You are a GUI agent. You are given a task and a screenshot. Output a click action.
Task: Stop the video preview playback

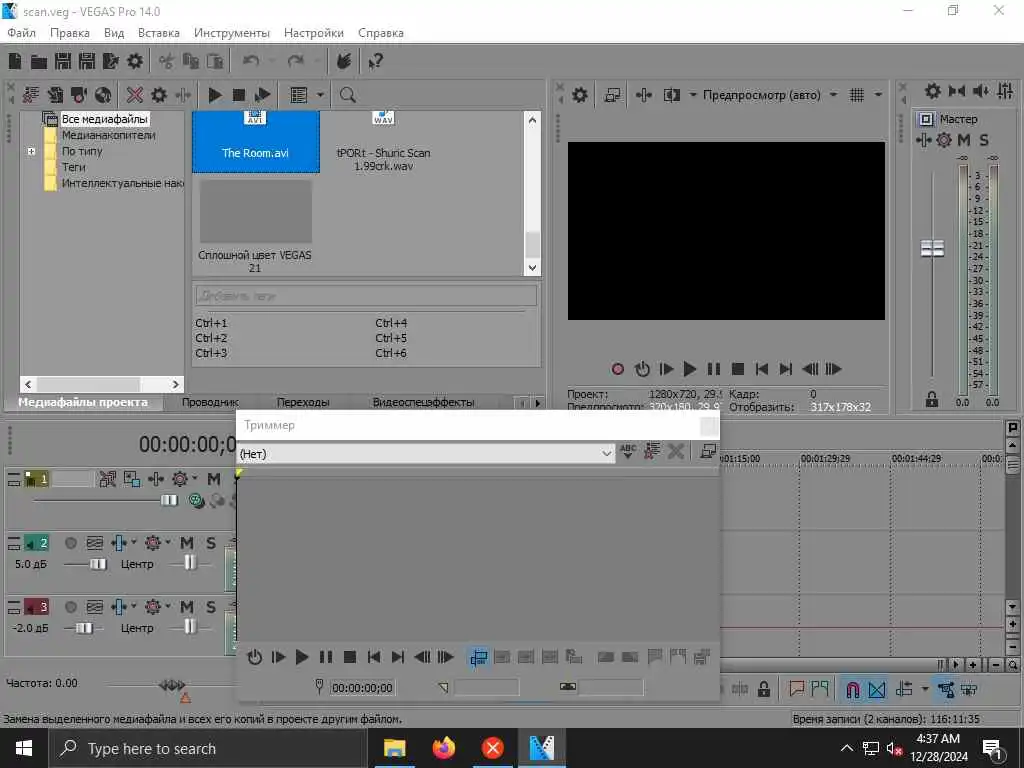pyautogui.click(x=738, y=369)
